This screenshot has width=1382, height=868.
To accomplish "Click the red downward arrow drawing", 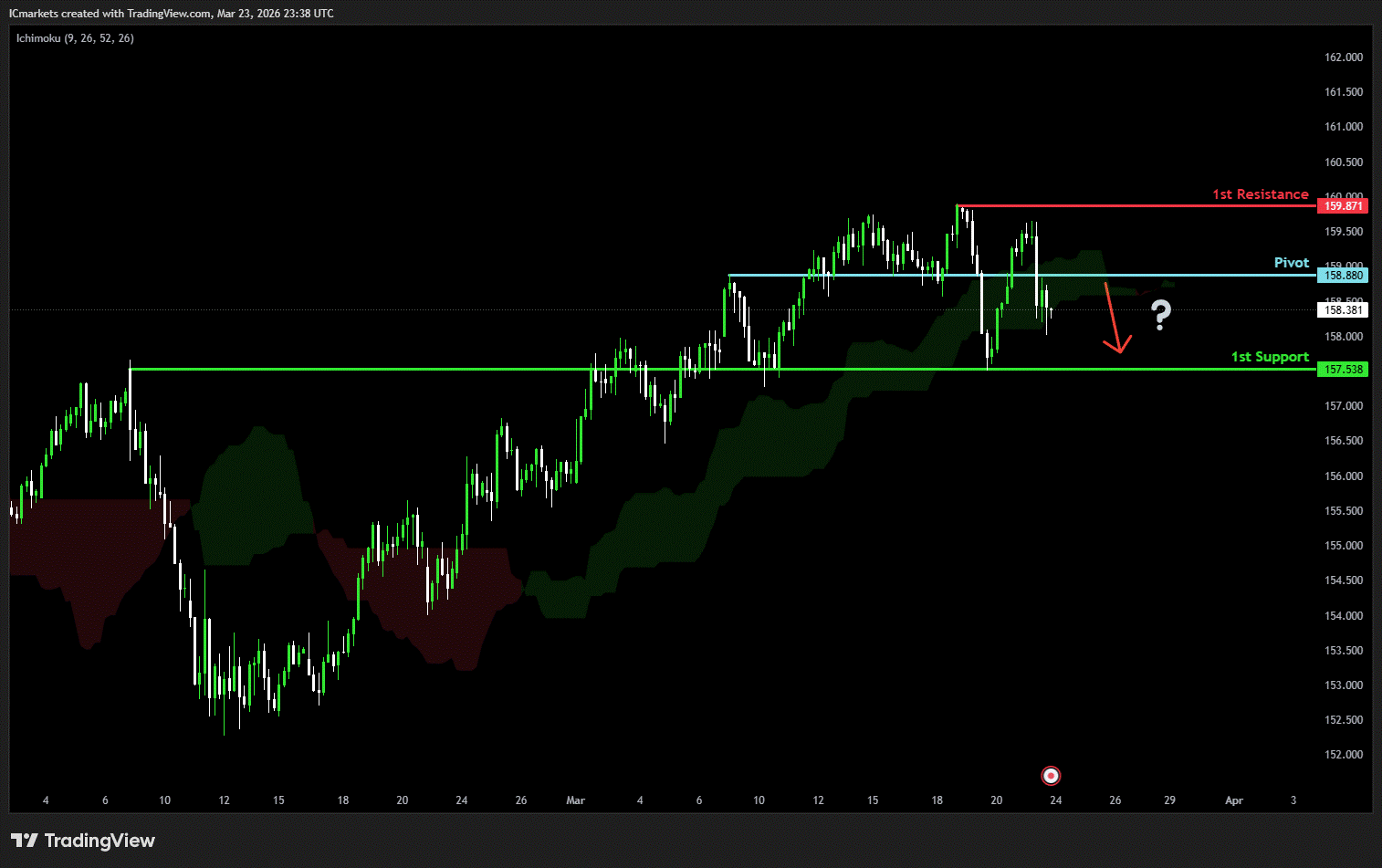I will point(1113,319).
